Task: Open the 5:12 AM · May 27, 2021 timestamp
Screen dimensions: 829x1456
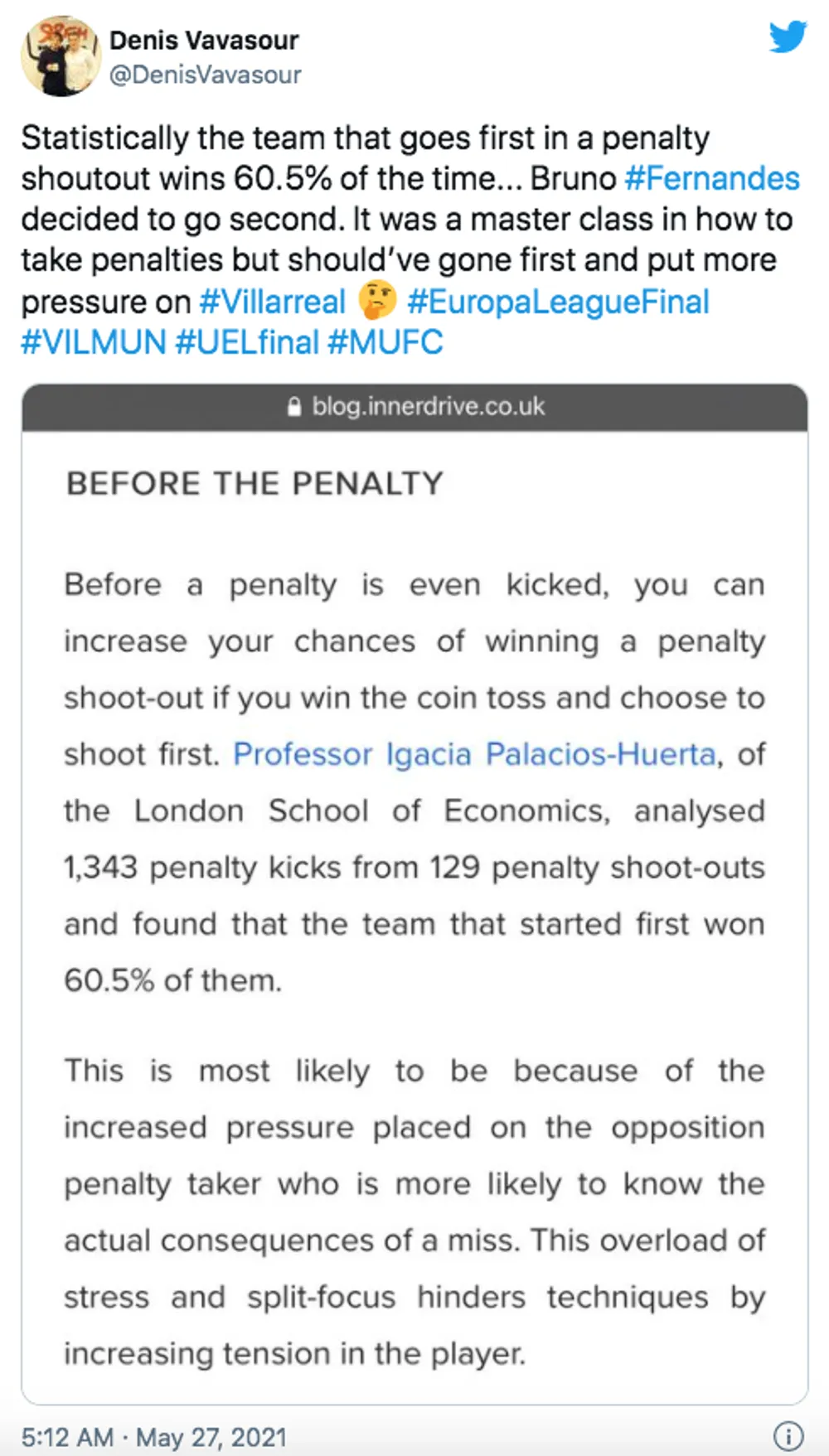Action: tap(154, 1436)
